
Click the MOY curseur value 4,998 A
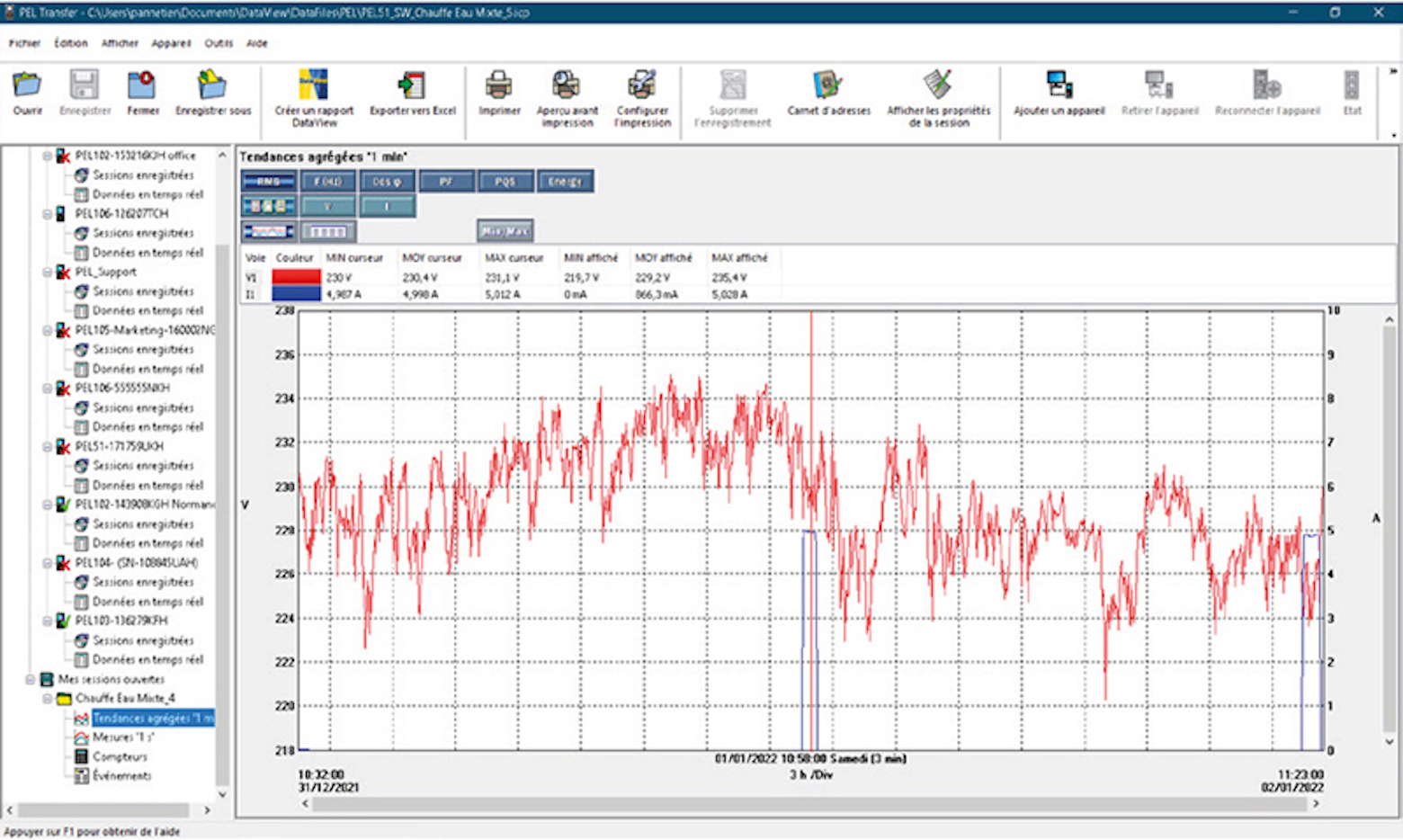(x=421, y=295)
